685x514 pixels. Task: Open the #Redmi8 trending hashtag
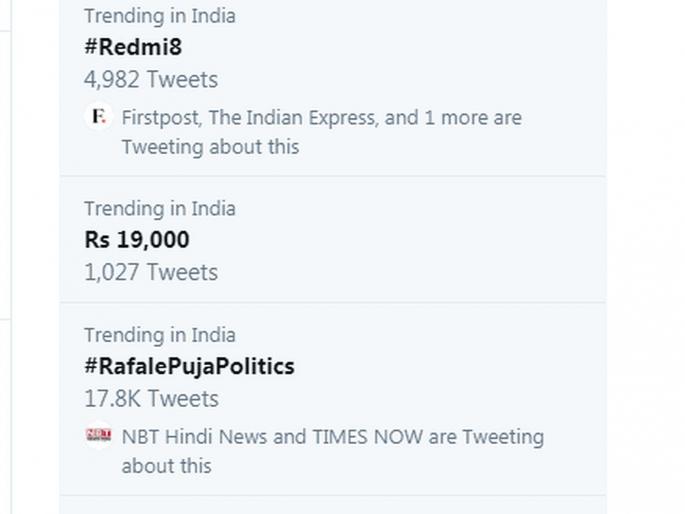coord(133,47)
